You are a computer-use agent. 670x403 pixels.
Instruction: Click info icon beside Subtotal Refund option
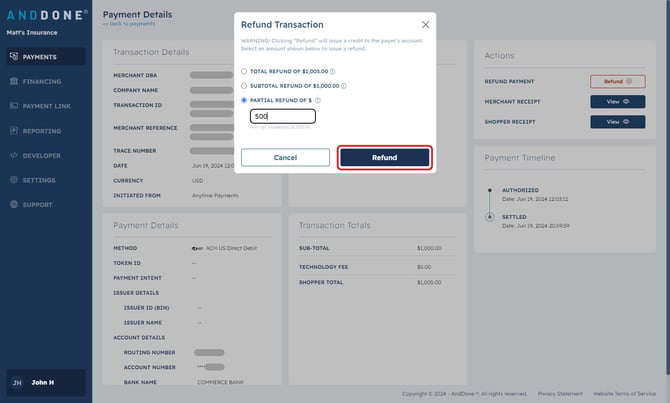point(344,86)
